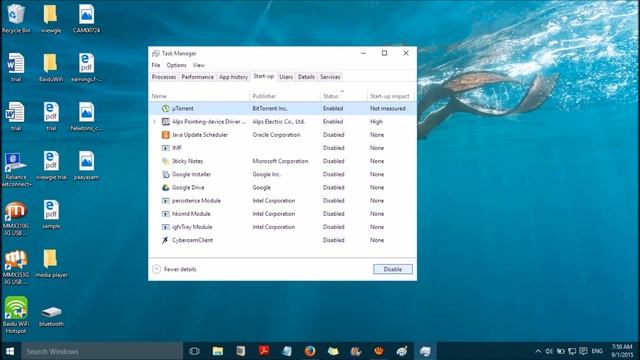Screen dimensions: 640x360
Task: Switch to the Details tab
Action: coord(306,77)
